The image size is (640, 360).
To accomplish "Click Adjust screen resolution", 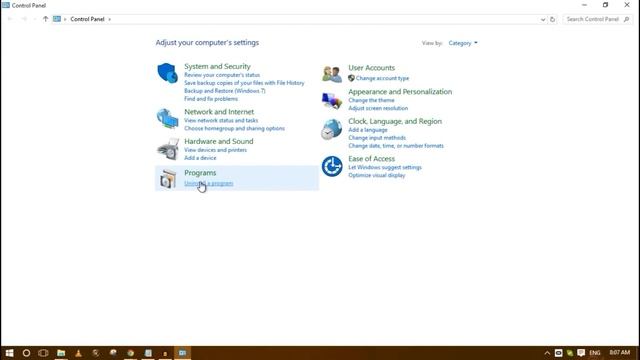I will pos(378,108).
